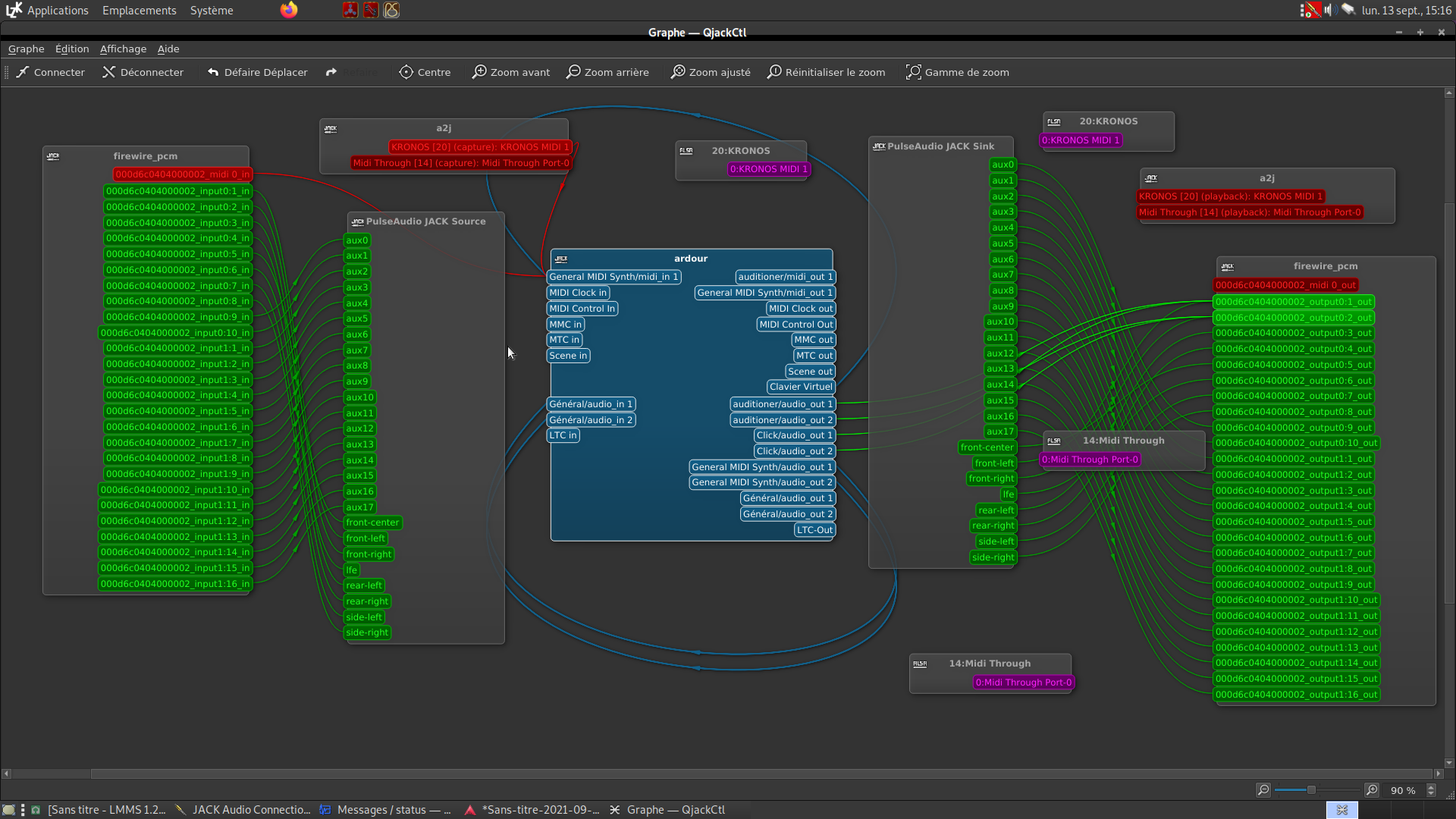
Task: Click the zoom-out magnifier in the status bar
Action: point(1263,790)
